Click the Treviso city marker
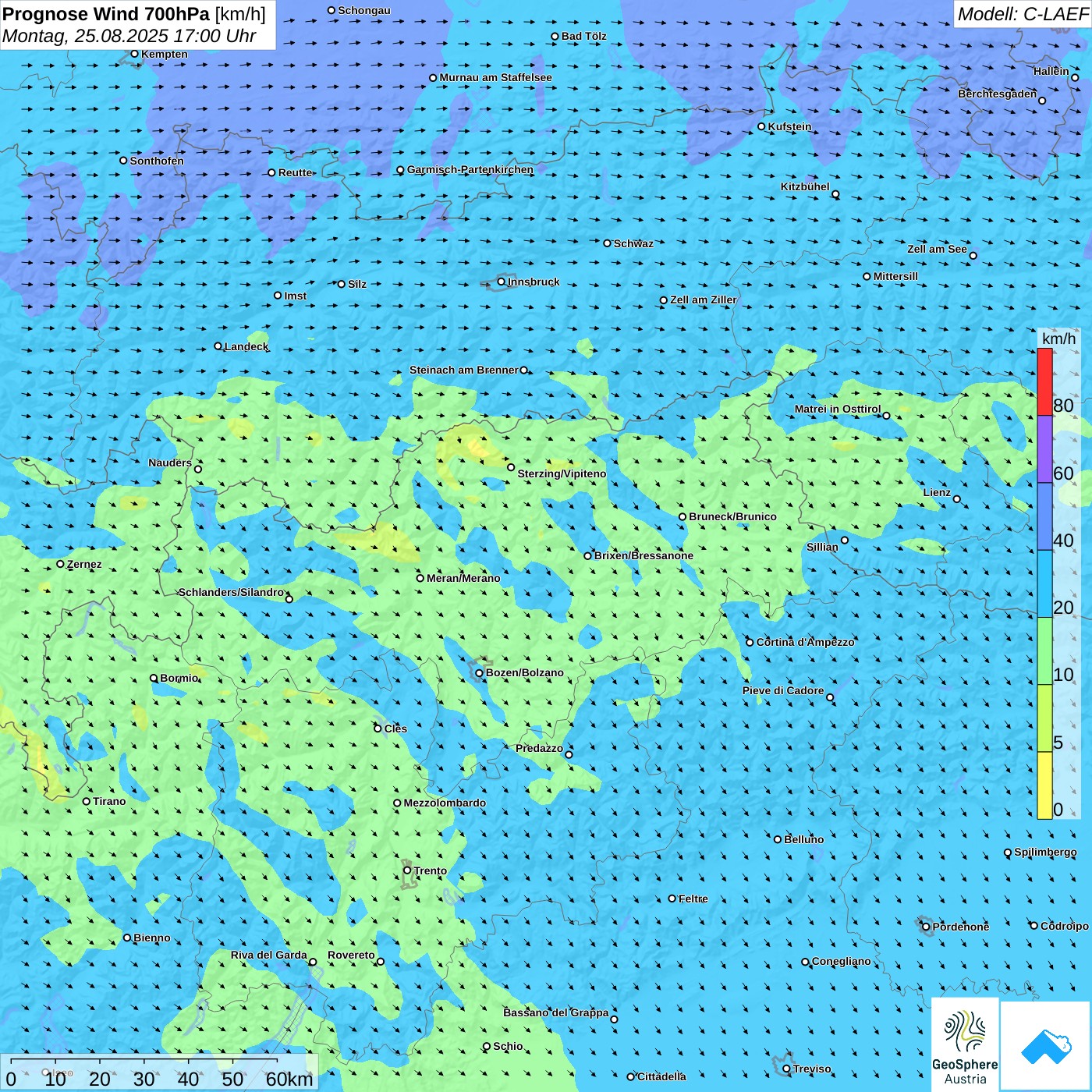This screenshot has height=1092, width=1092. pyautogui.click(x=787, y=1069)
